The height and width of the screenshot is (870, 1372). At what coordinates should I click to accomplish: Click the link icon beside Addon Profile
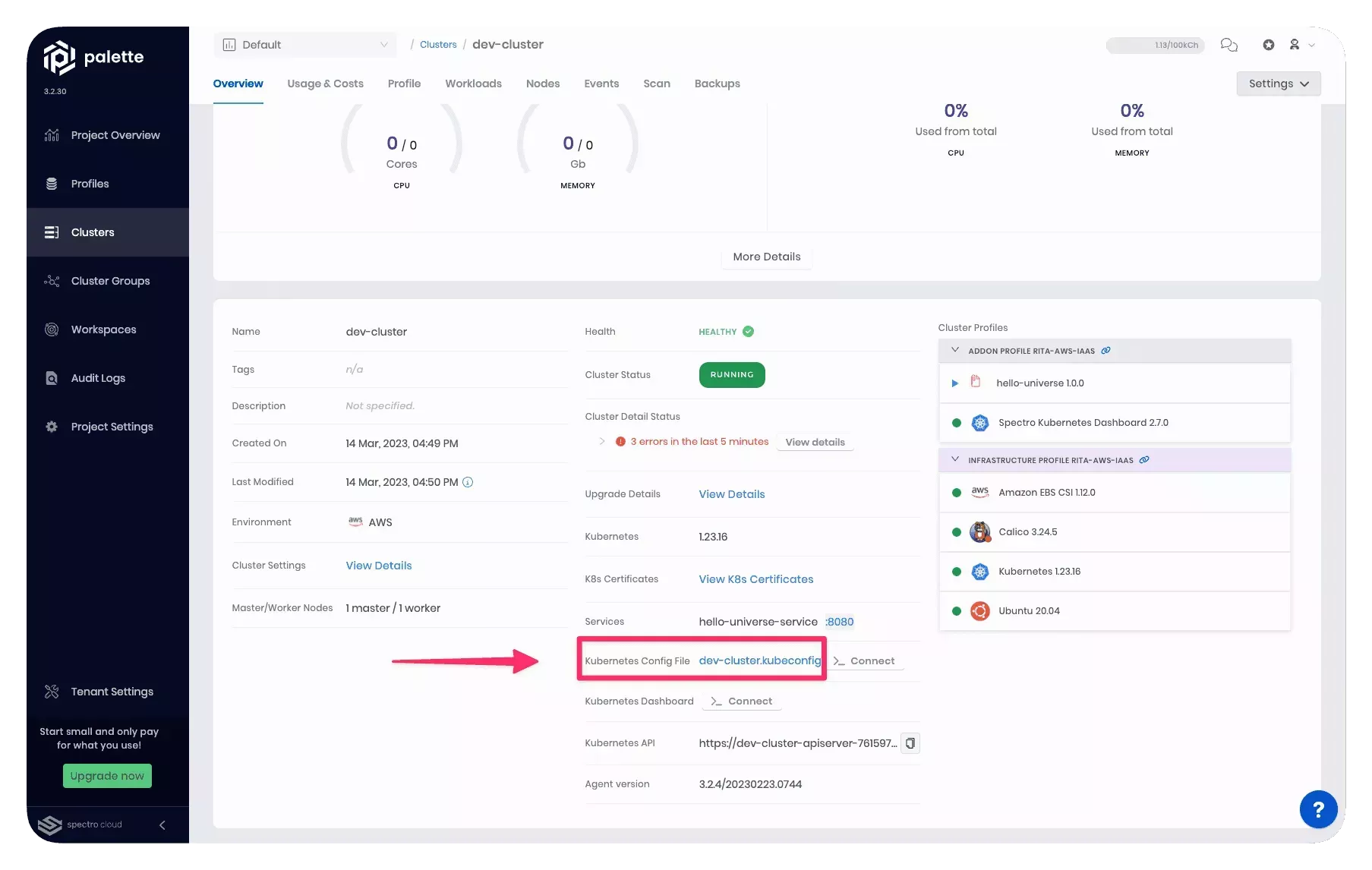(x=1105, y=351)
